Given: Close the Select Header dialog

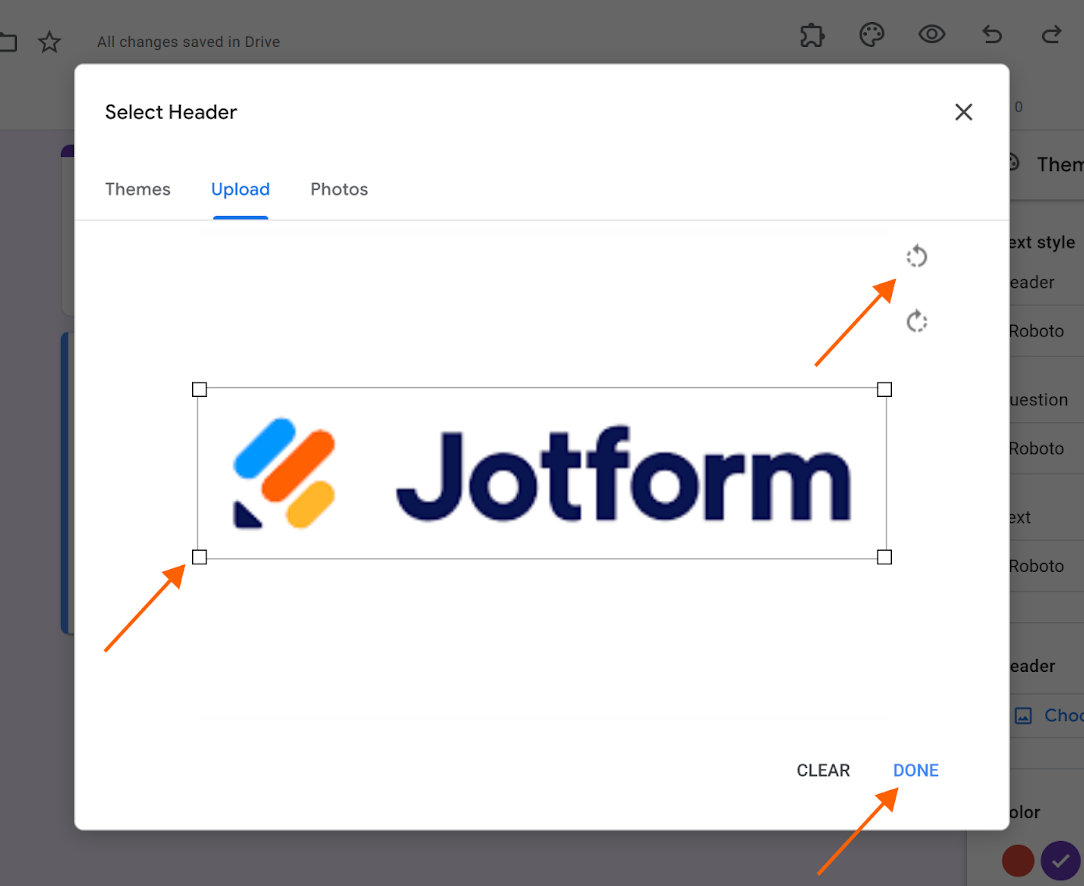Looking at the screenshot, I should (x=963, y=112).
